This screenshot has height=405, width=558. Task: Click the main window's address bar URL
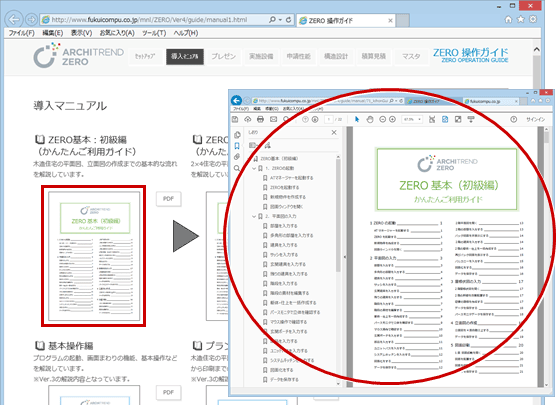pyautogui.click(x=149, y=20)
